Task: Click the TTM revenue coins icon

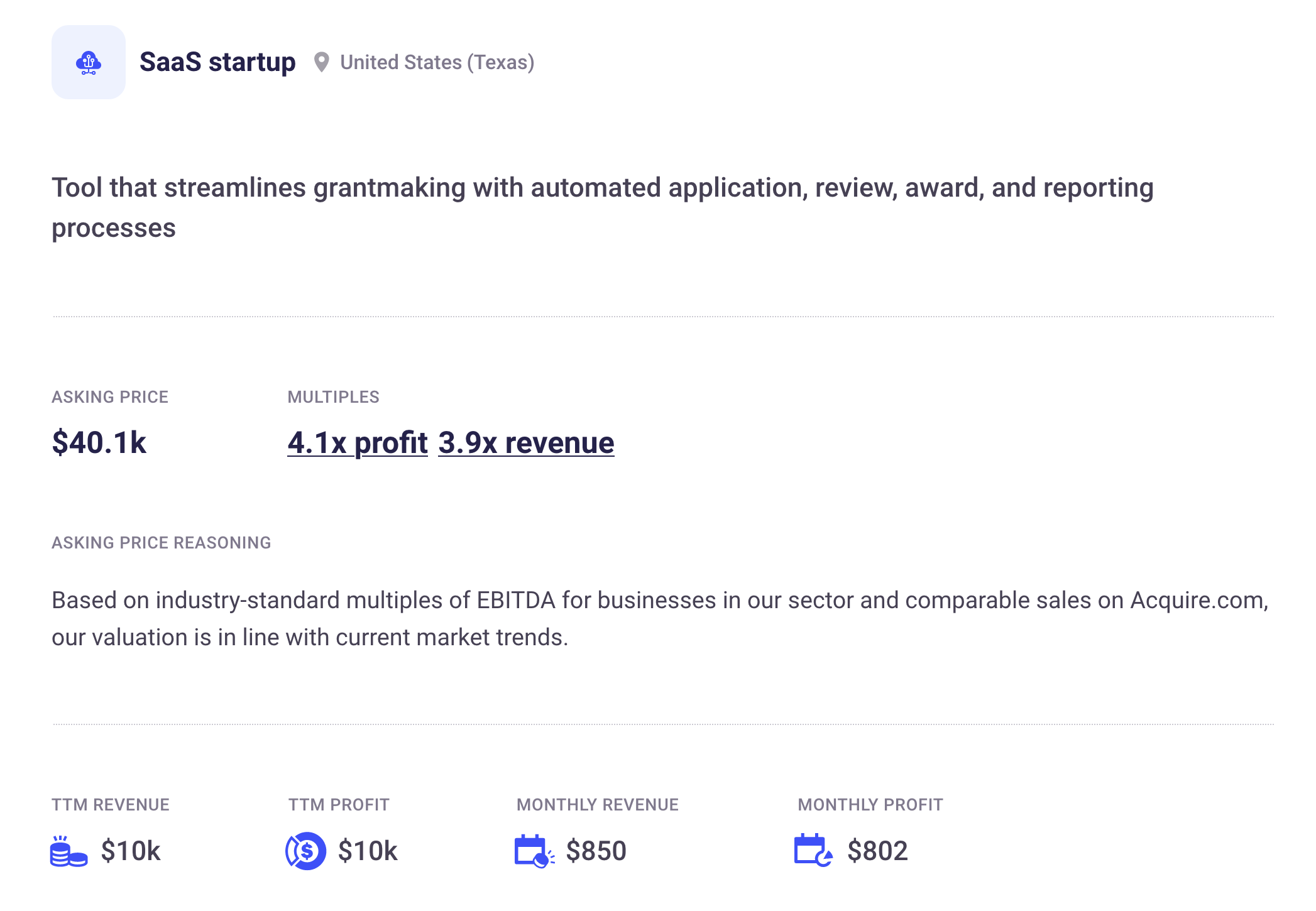Action: click(69, 851)
